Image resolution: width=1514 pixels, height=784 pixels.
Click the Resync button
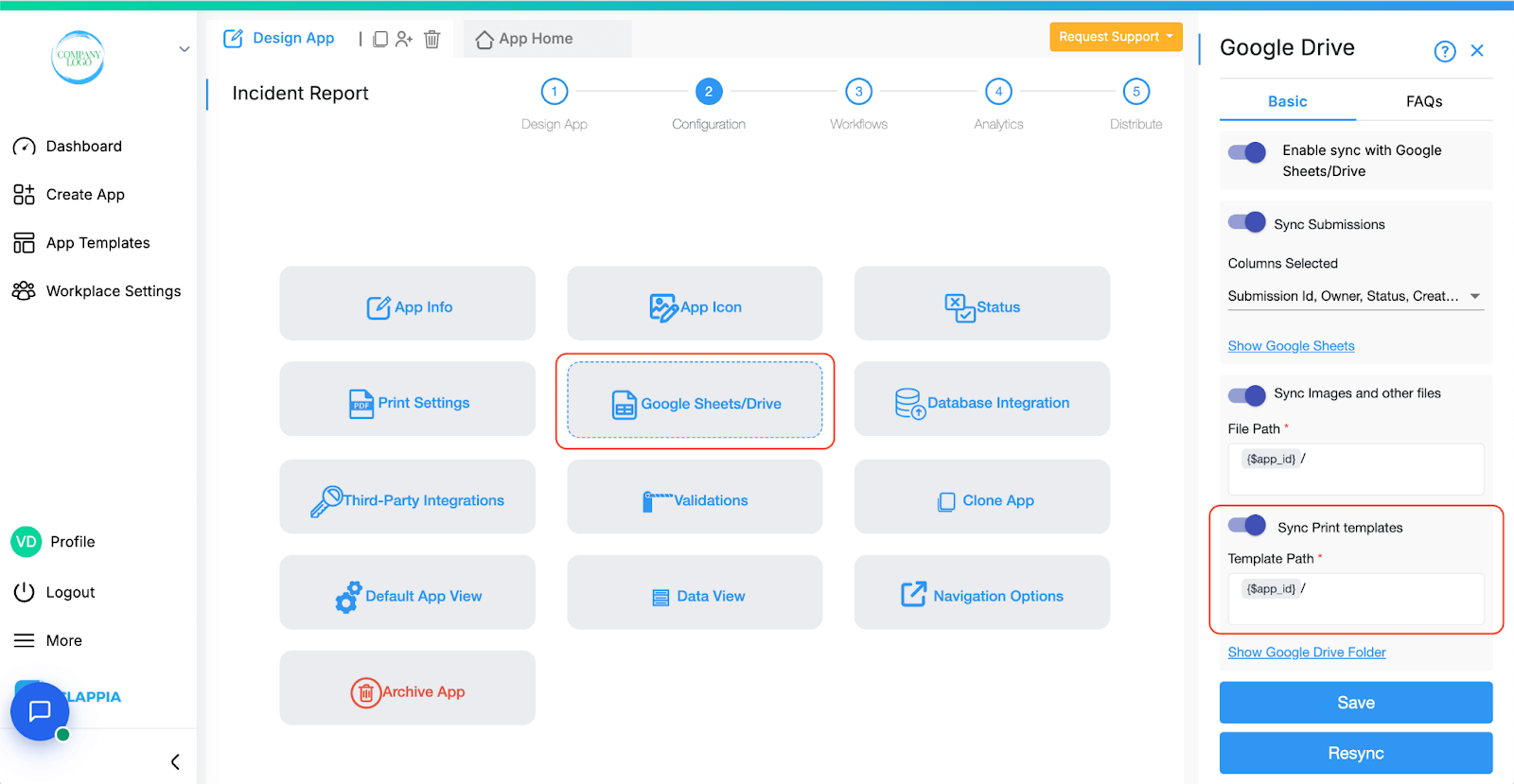coord(1356,753)
